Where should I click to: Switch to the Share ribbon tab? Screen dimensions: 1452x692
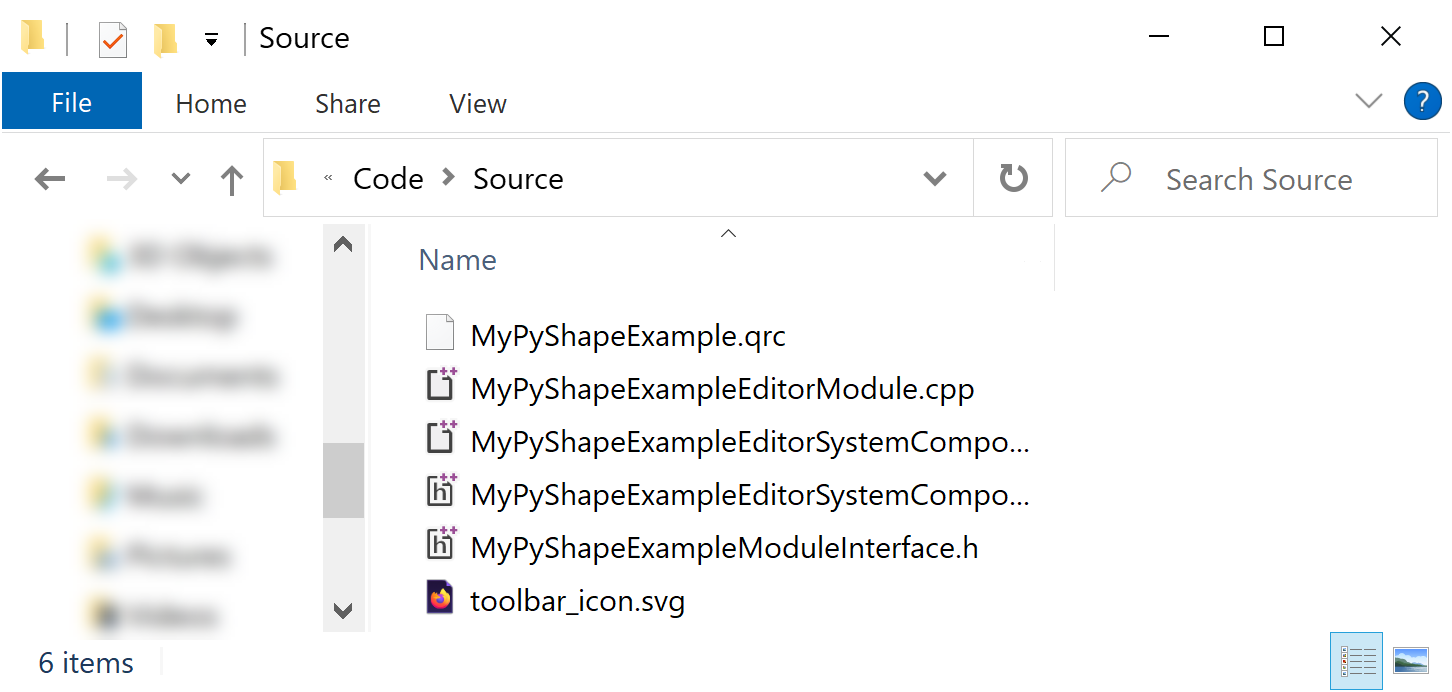[347, 104]
